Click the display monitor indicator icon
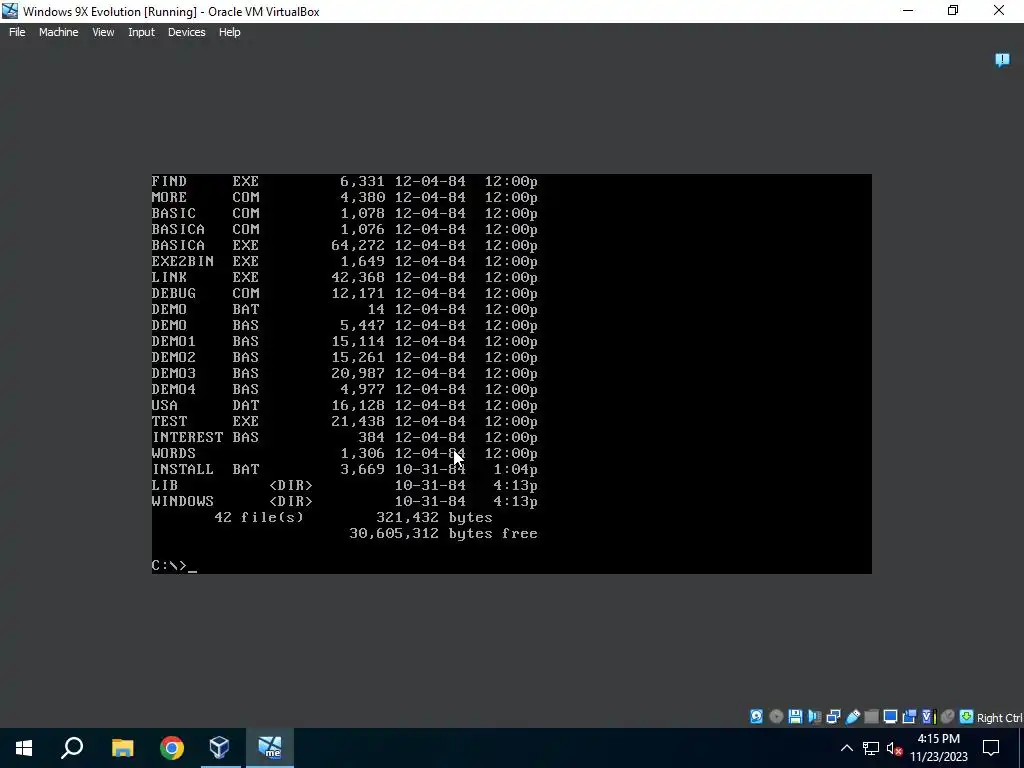Image resolution: width=1024 pixels, height=768 pixels. 890,716
